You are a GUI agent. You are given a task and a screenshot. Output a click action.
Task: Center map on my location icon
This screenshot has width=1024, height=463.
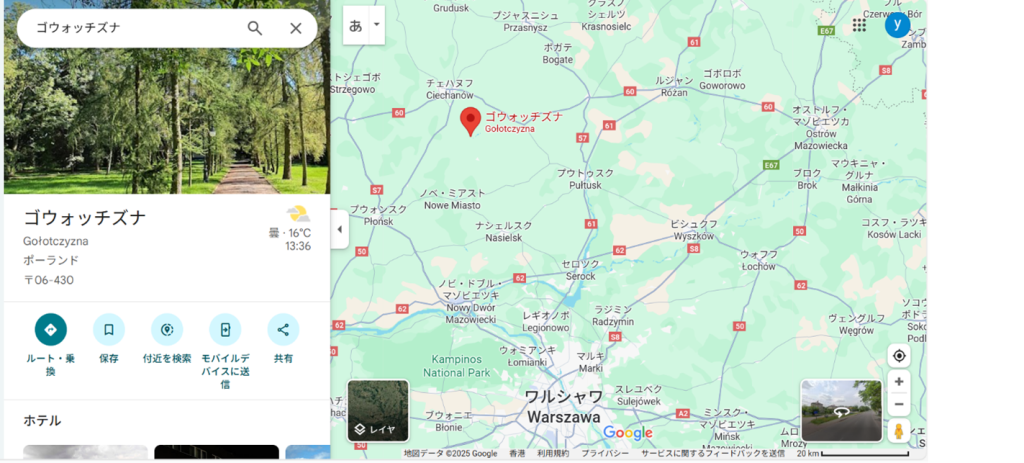[899, 356]
